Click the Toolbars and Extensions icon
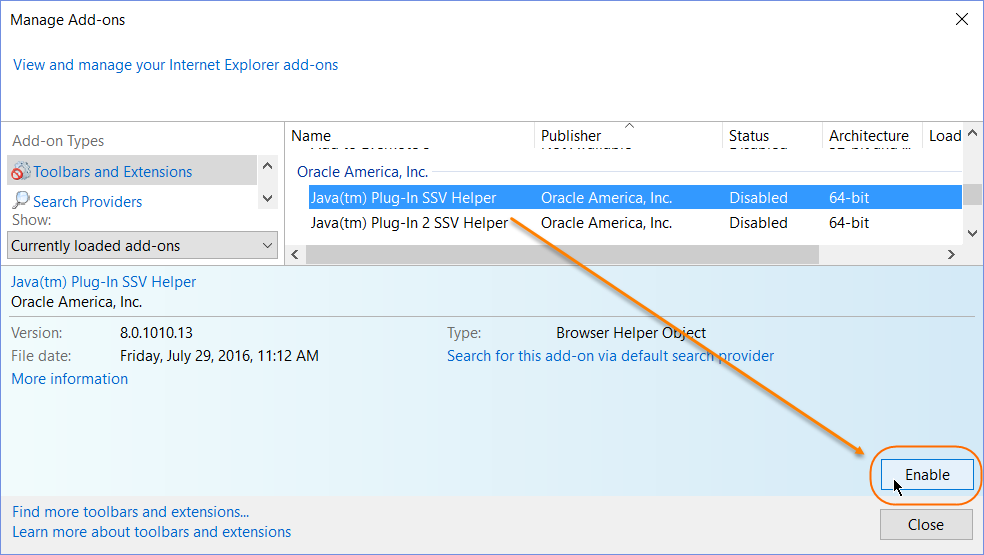This screenshot has width=984, height=555. click(x=21, y=171)
